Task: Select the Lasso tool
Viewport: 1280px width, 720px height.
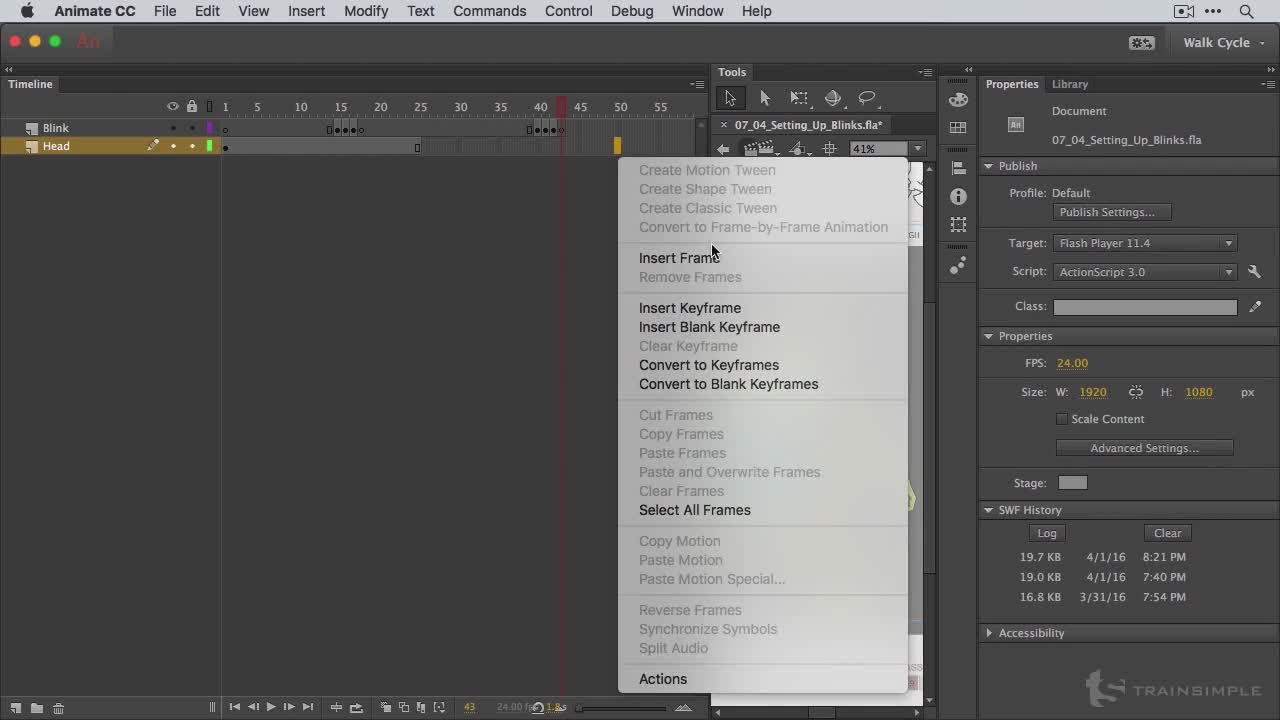Action: click(x=867, y=98)
